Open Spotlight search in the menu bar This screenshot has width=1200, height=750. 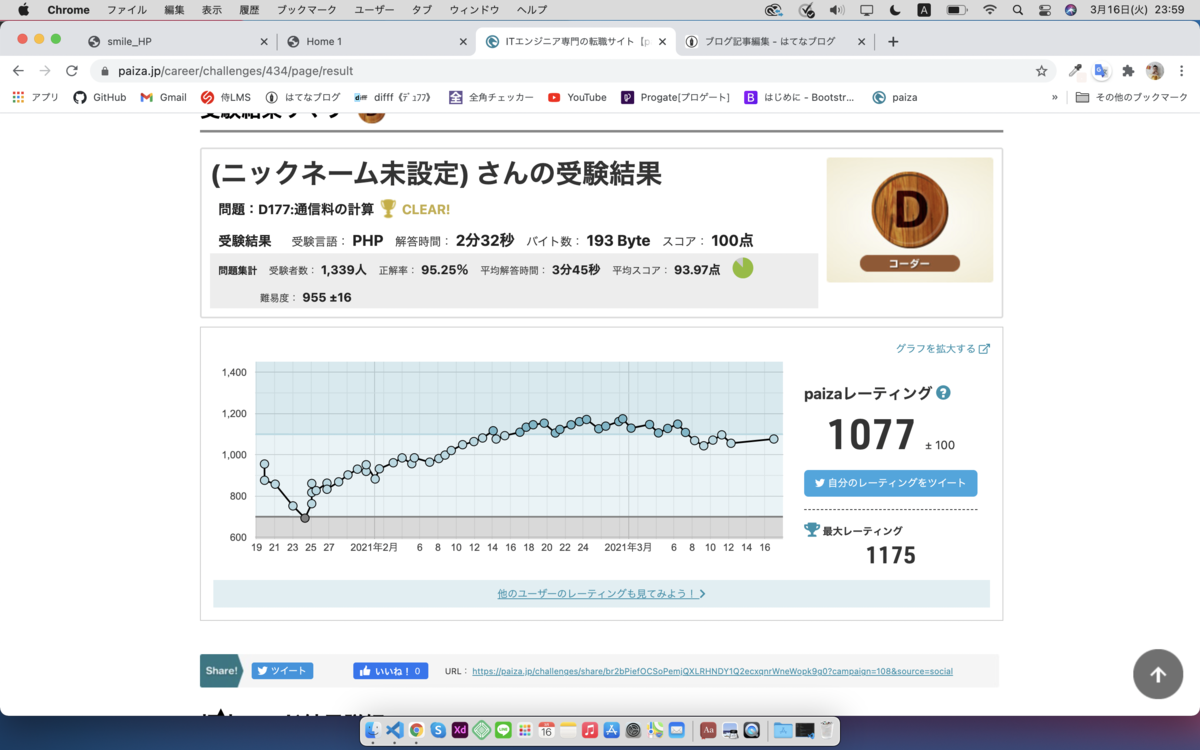pos(1018,10)
